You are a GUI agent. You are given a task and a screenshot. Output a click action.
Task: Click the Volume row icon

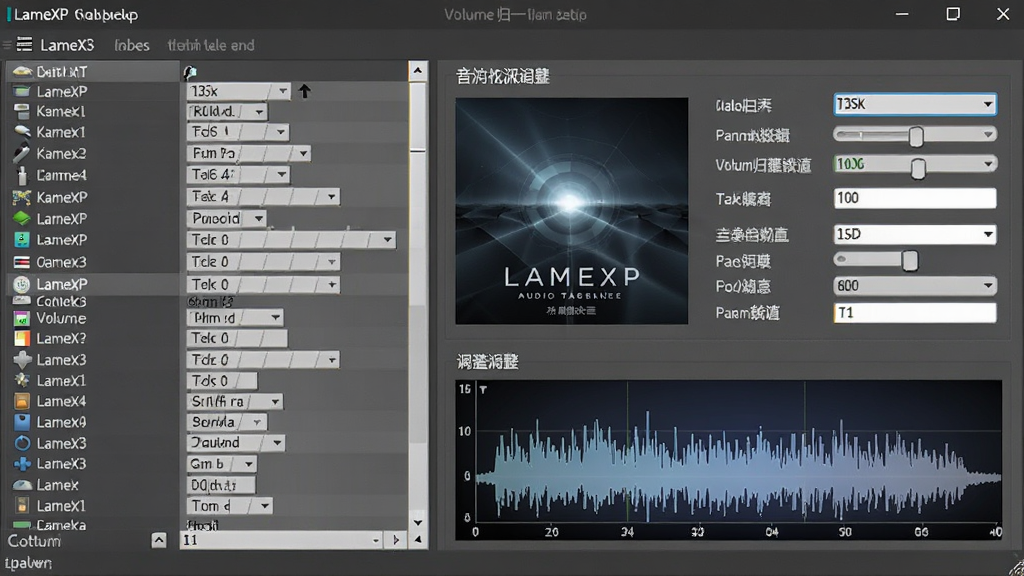[22, 319]
